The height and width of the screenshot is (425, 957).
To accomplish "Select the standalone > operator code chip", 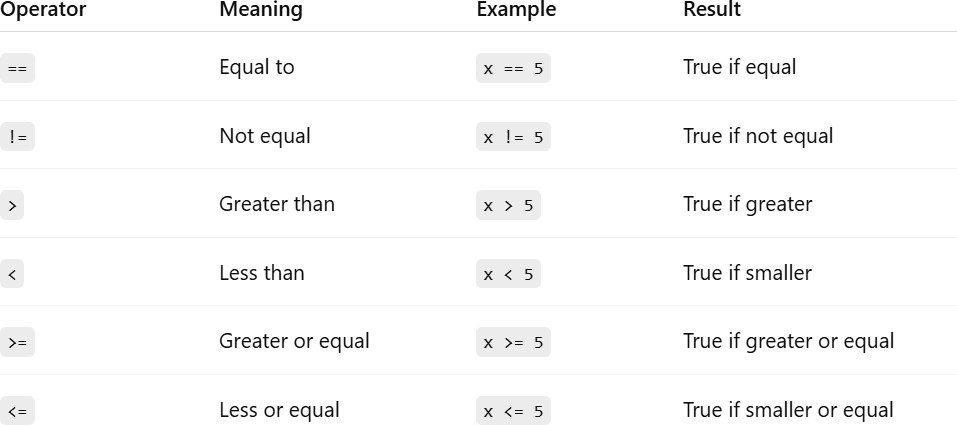I will click(x=12, y=205).
